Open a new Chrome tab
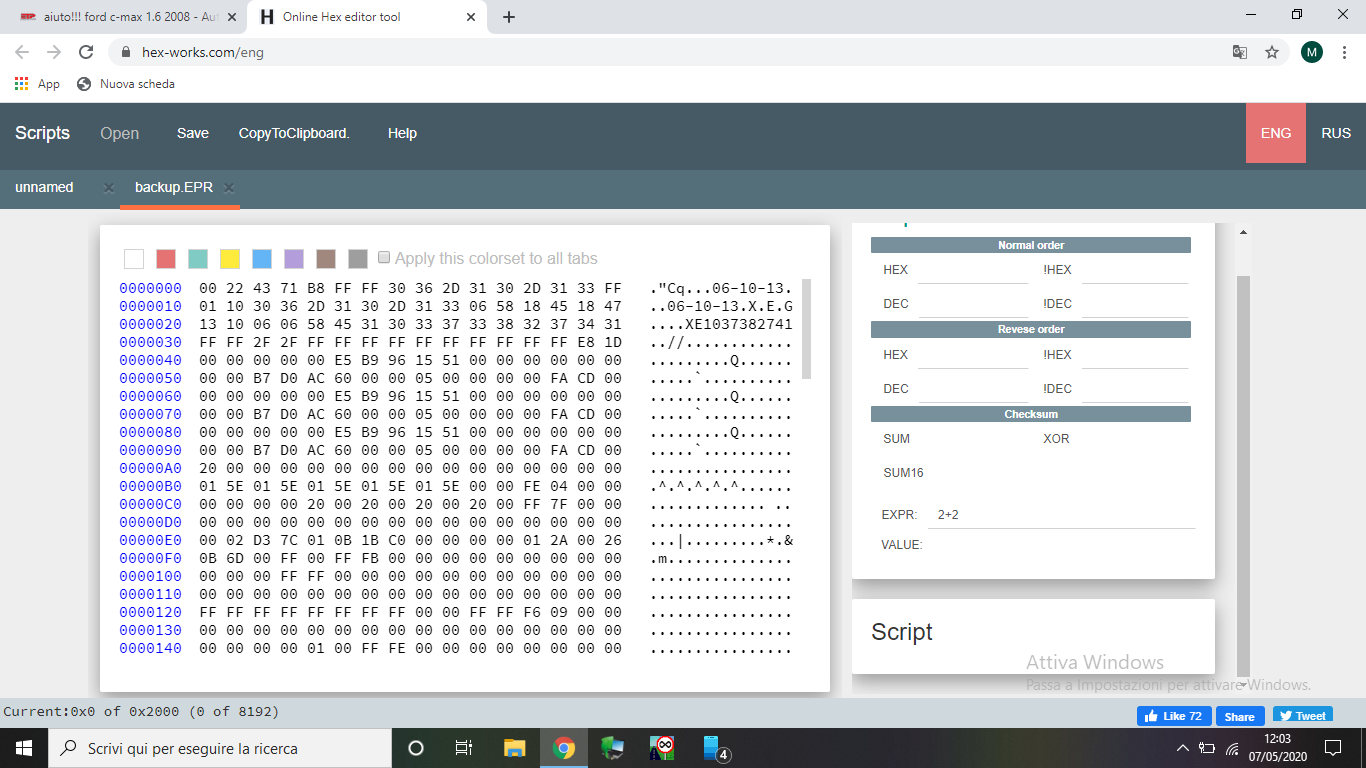Image resolution: width=1366 pixels, height=768 pixels. [509, 17]
